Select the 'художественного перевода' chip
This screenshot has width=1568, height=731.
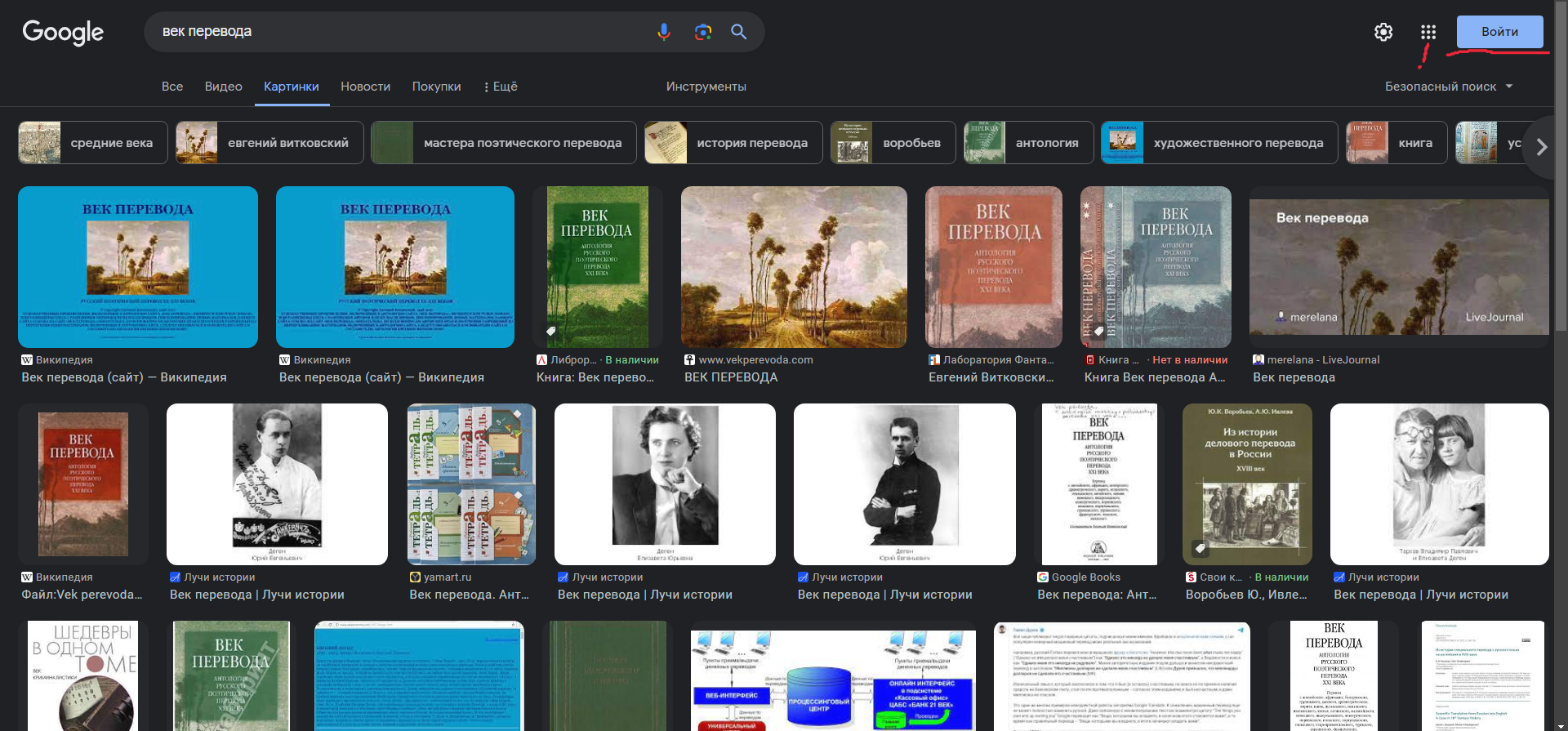coord(1220,143)
